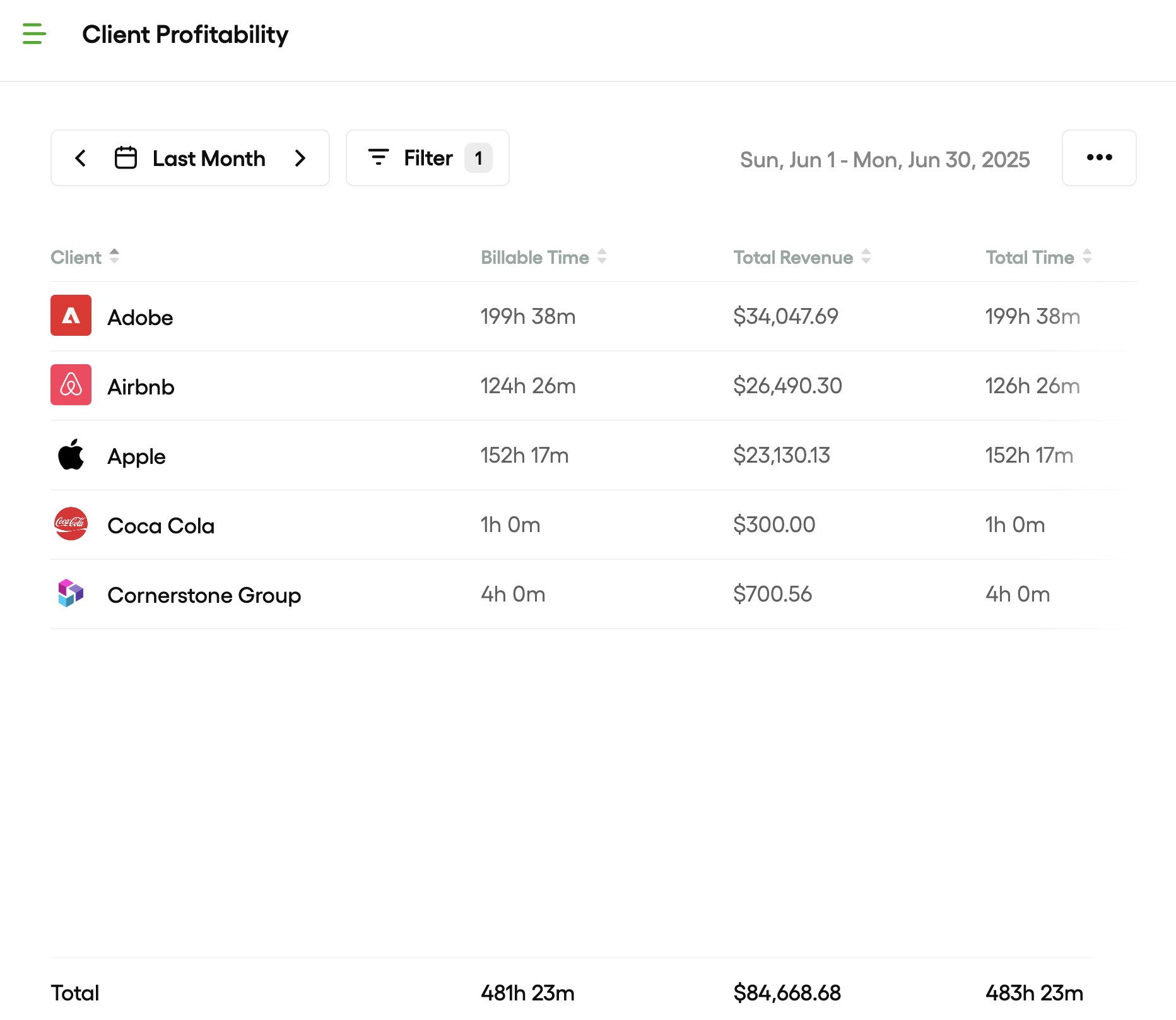Open the three-dot more options menu
This screenshot has height=1020, width=1176.
click(1099, 158)
